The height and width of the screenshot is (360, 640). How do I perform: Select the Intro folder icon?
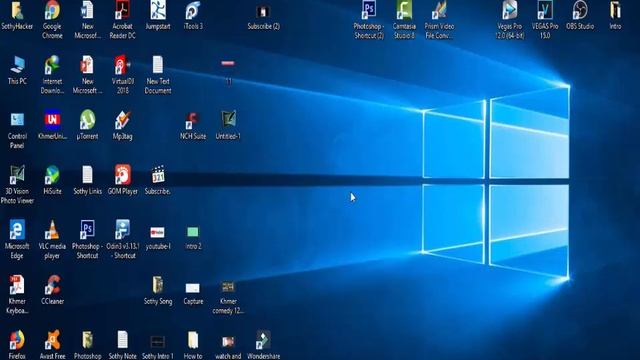click(615, 11)
